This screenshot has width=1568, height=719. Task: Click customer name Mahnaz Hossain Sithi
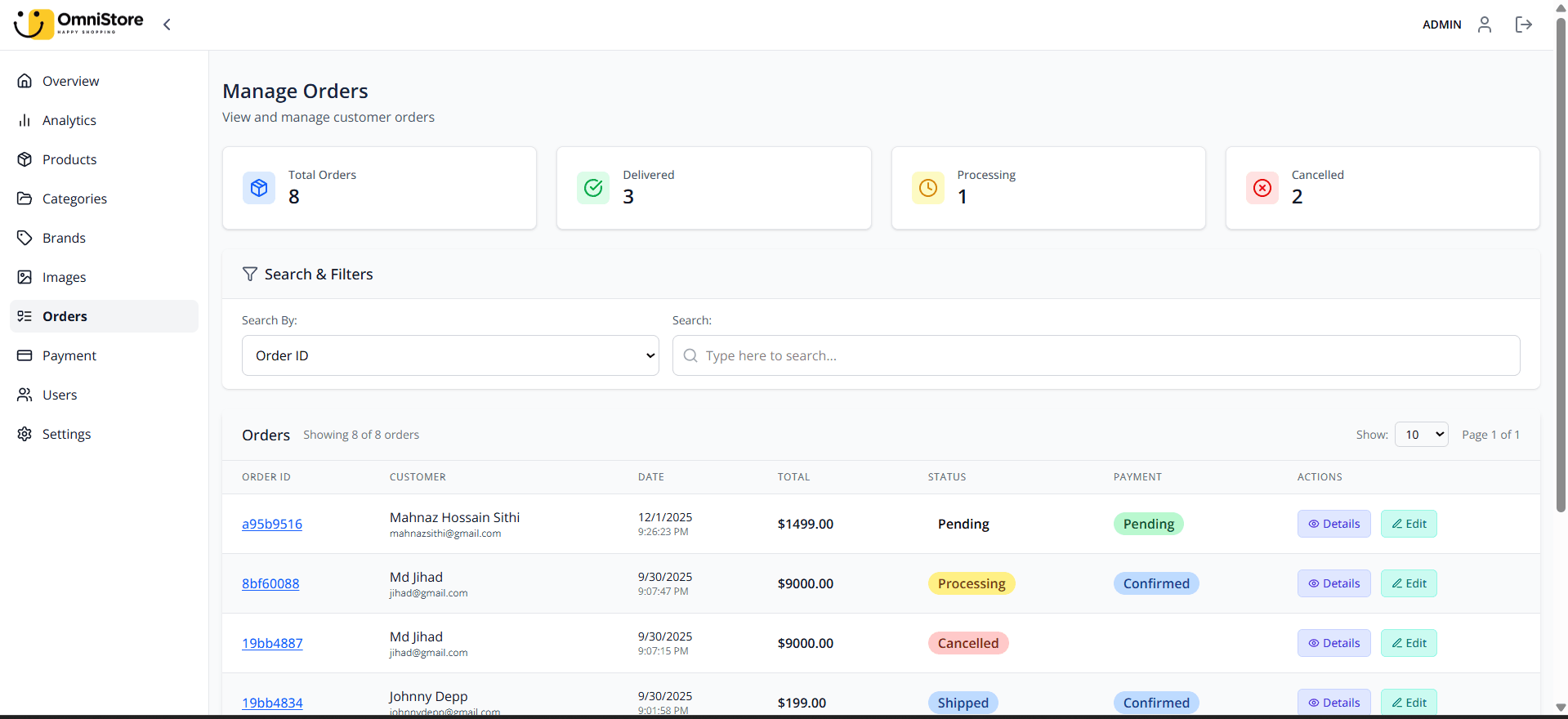[454, 517]
